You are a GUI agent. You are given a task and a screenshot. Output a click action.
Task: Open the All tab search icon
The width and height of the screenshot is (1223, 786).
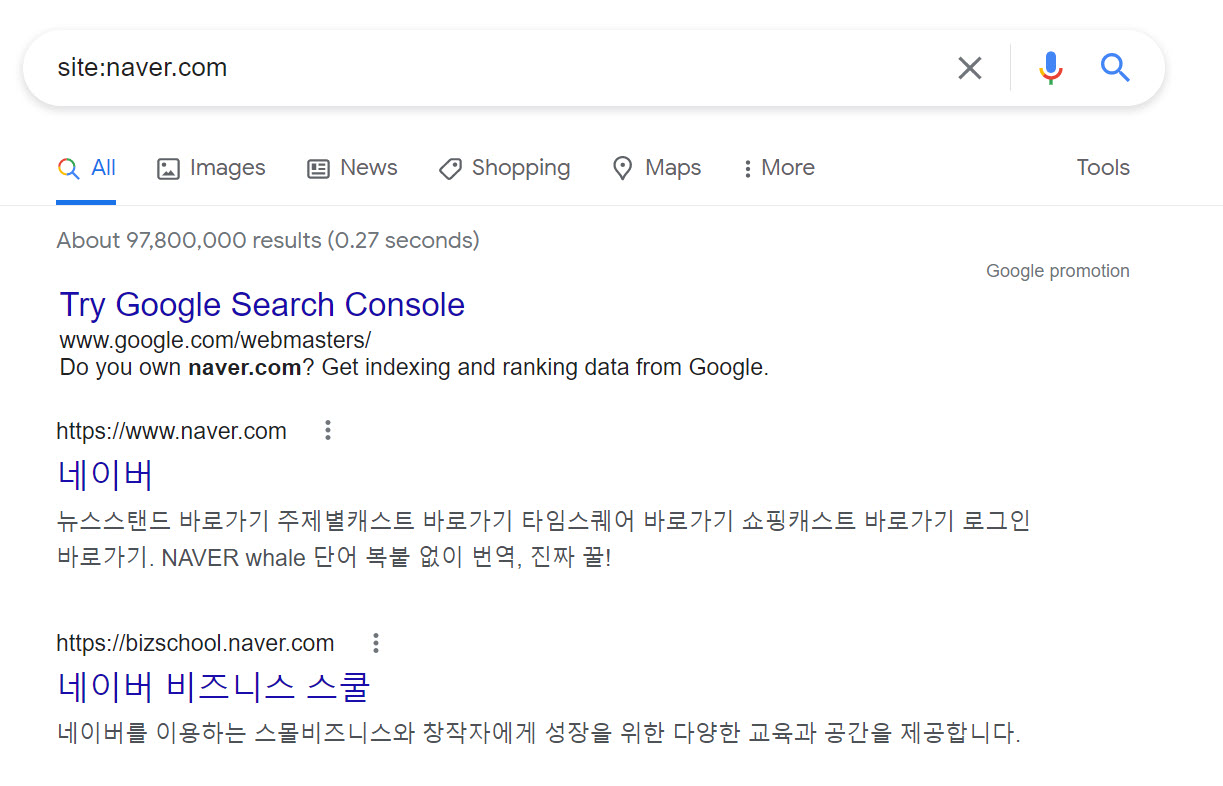pos(68,167)
